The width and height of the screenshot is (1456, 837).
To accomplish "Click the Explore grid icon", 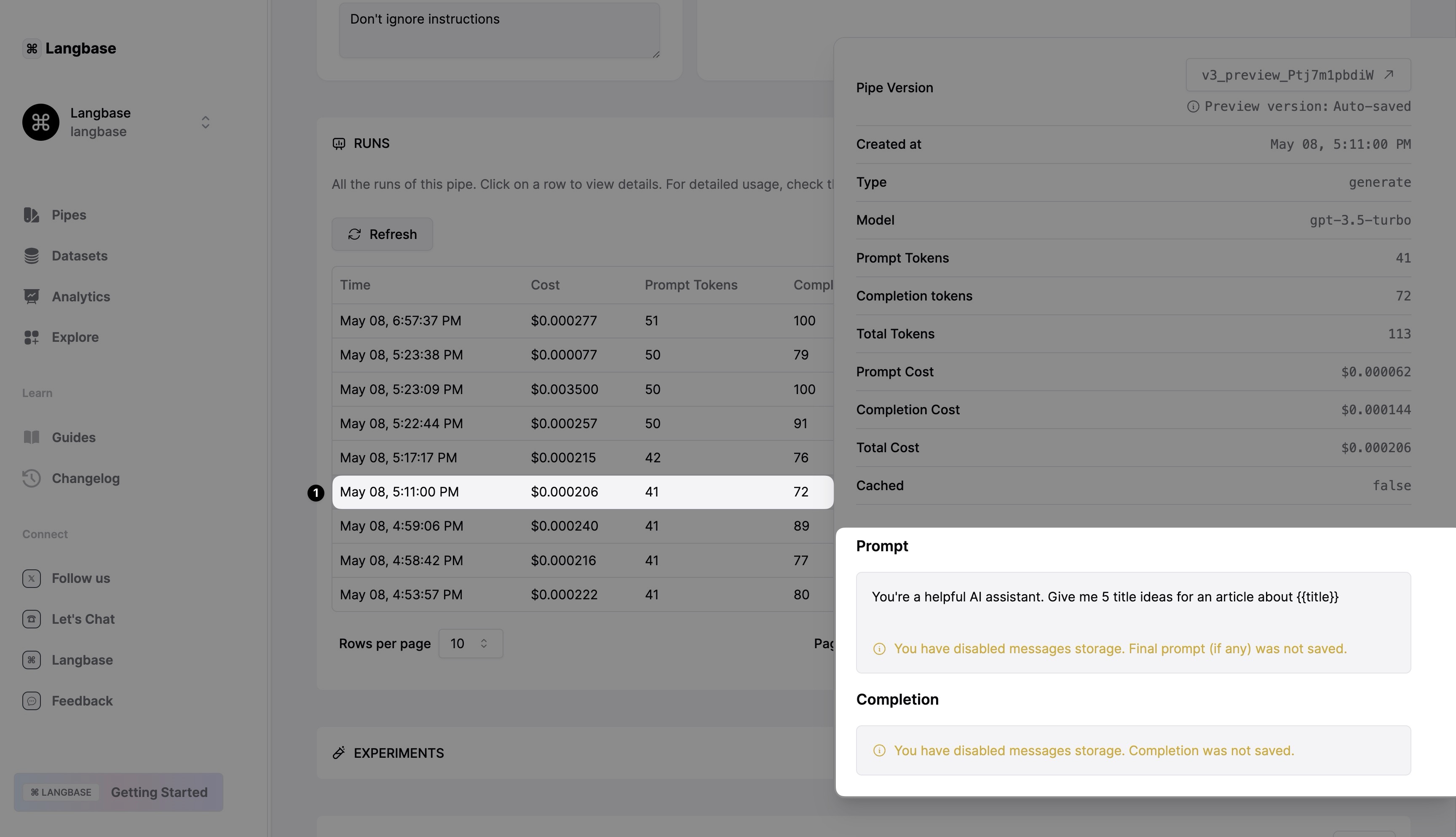I will point(32,338).
